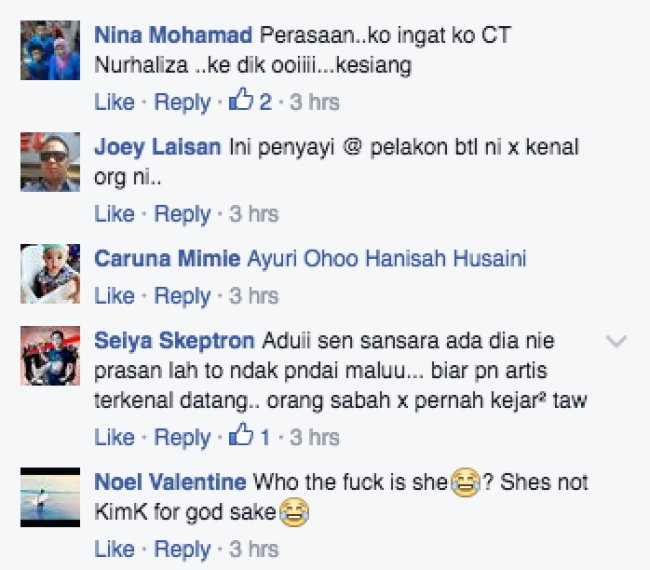
Task: Open timestamp 3 hrs on Joey Laisan's comment
Action: 254,214
